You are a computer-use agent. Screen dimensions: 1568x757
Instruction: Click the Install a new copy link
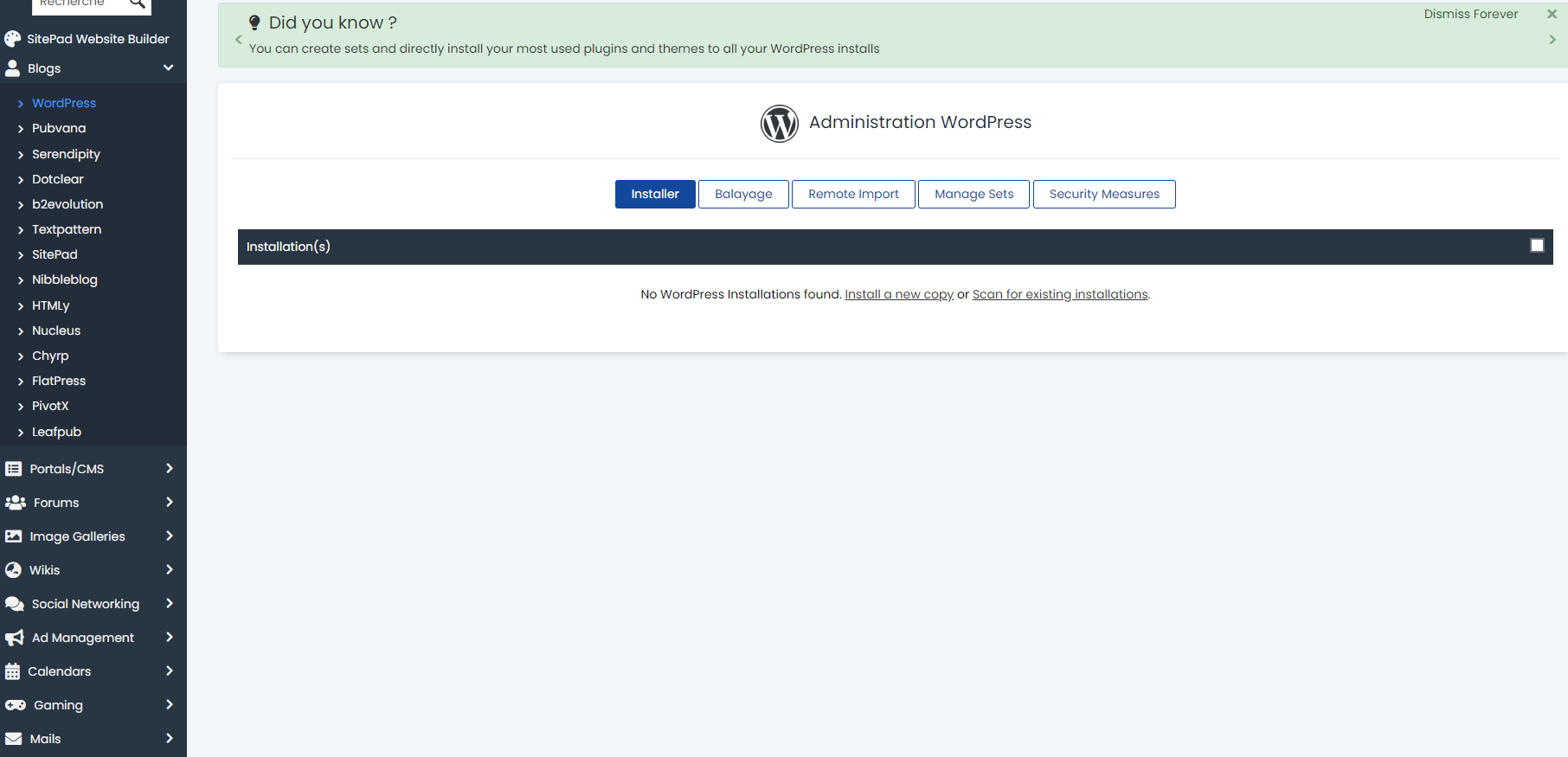click(x=898, y=294)
